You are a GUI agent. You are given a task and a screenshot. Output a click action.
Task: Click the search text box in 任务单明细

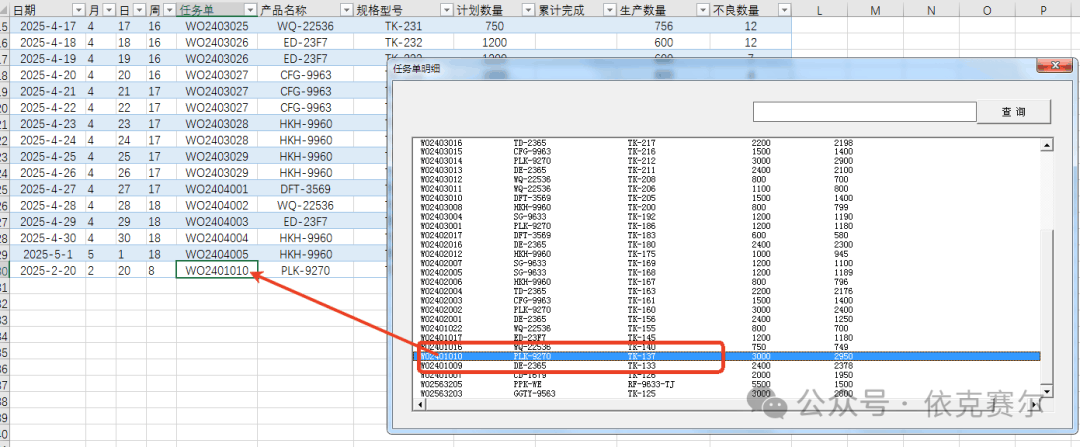coord(863,112)
